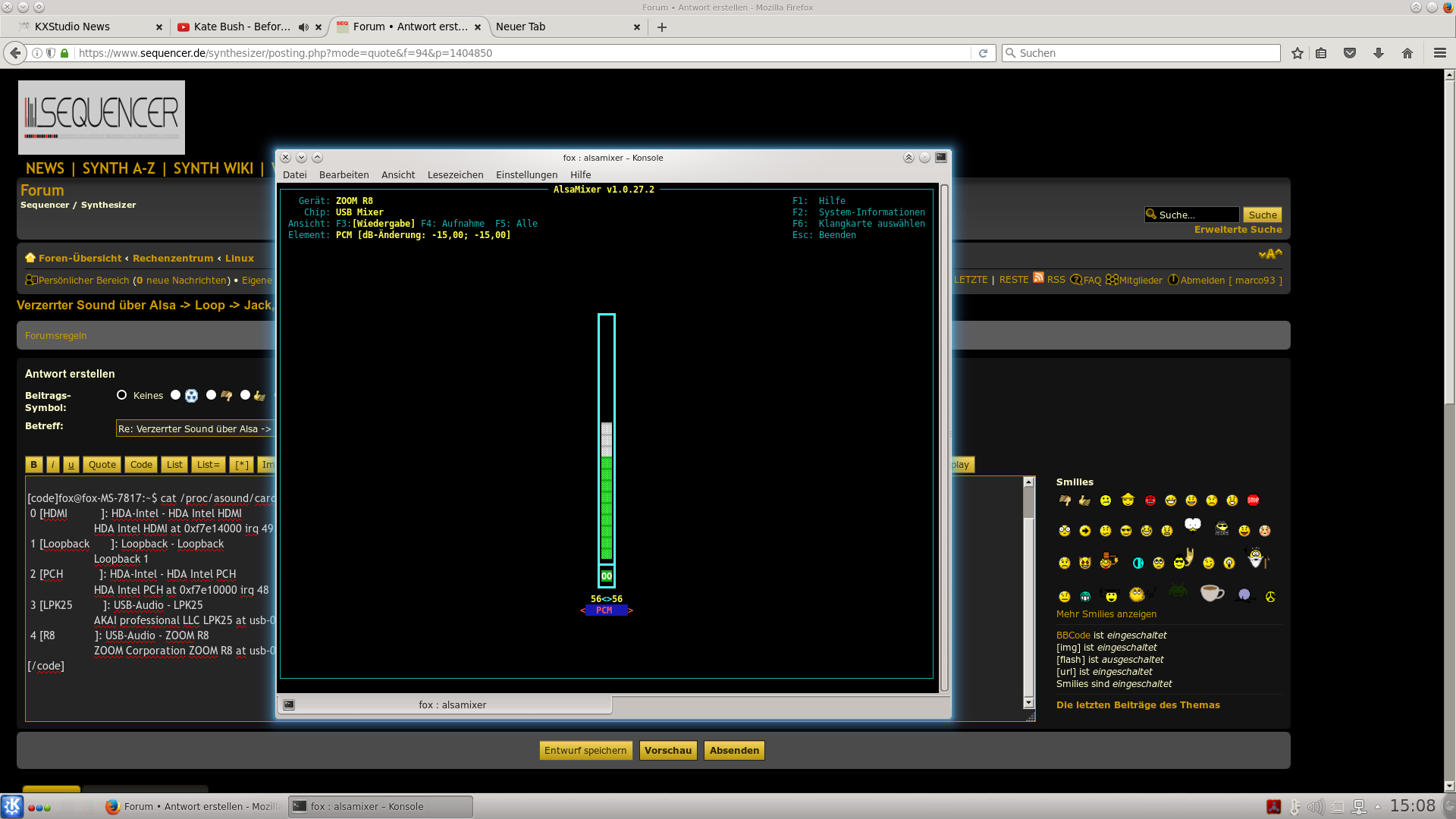The image size is (1456, 819).
Task: Click Entwurf speichern button
Action: [585, 750]
